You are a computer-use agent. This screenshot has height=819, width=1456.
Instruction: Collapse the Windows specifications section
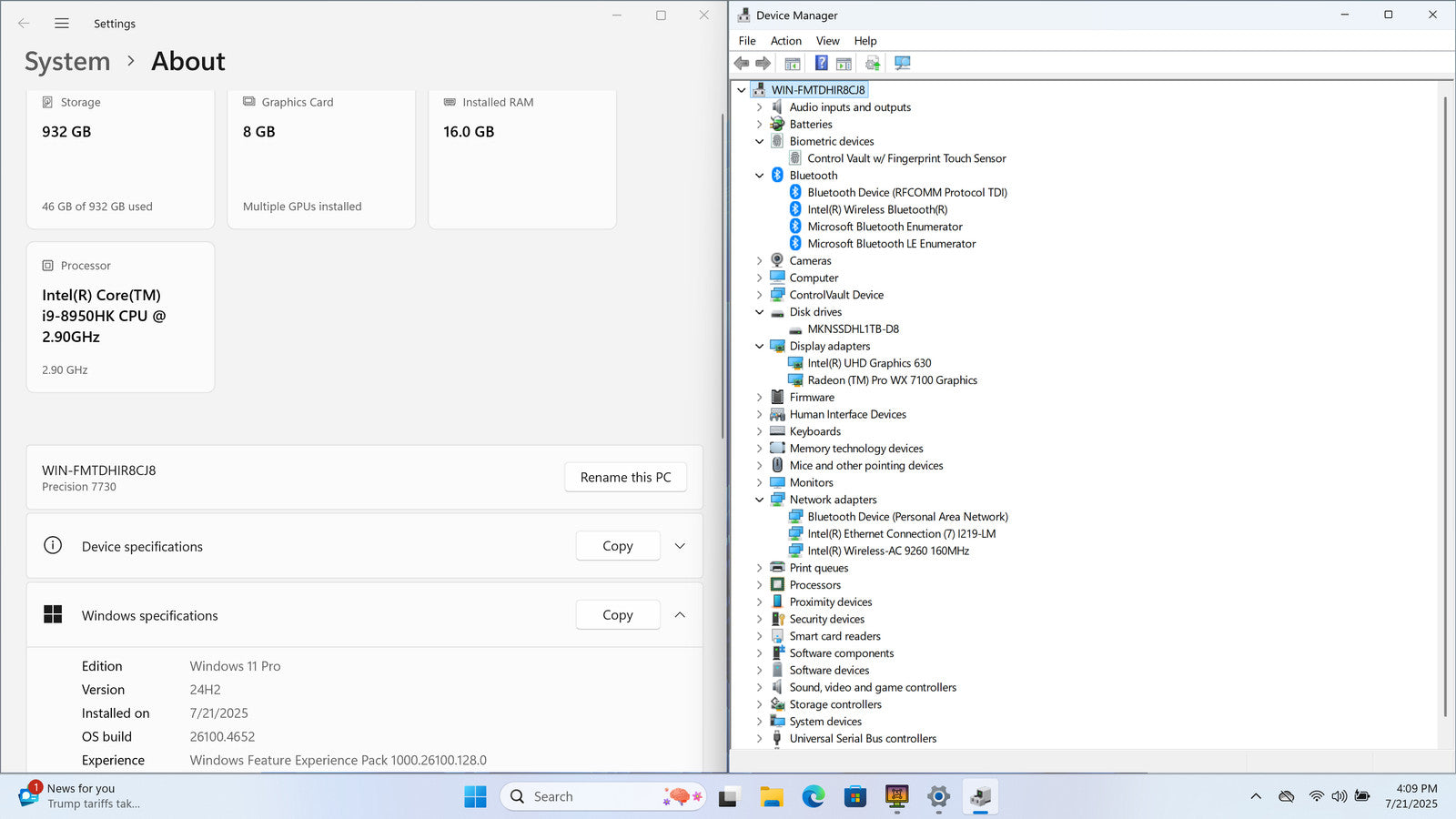tap(680, 615)
